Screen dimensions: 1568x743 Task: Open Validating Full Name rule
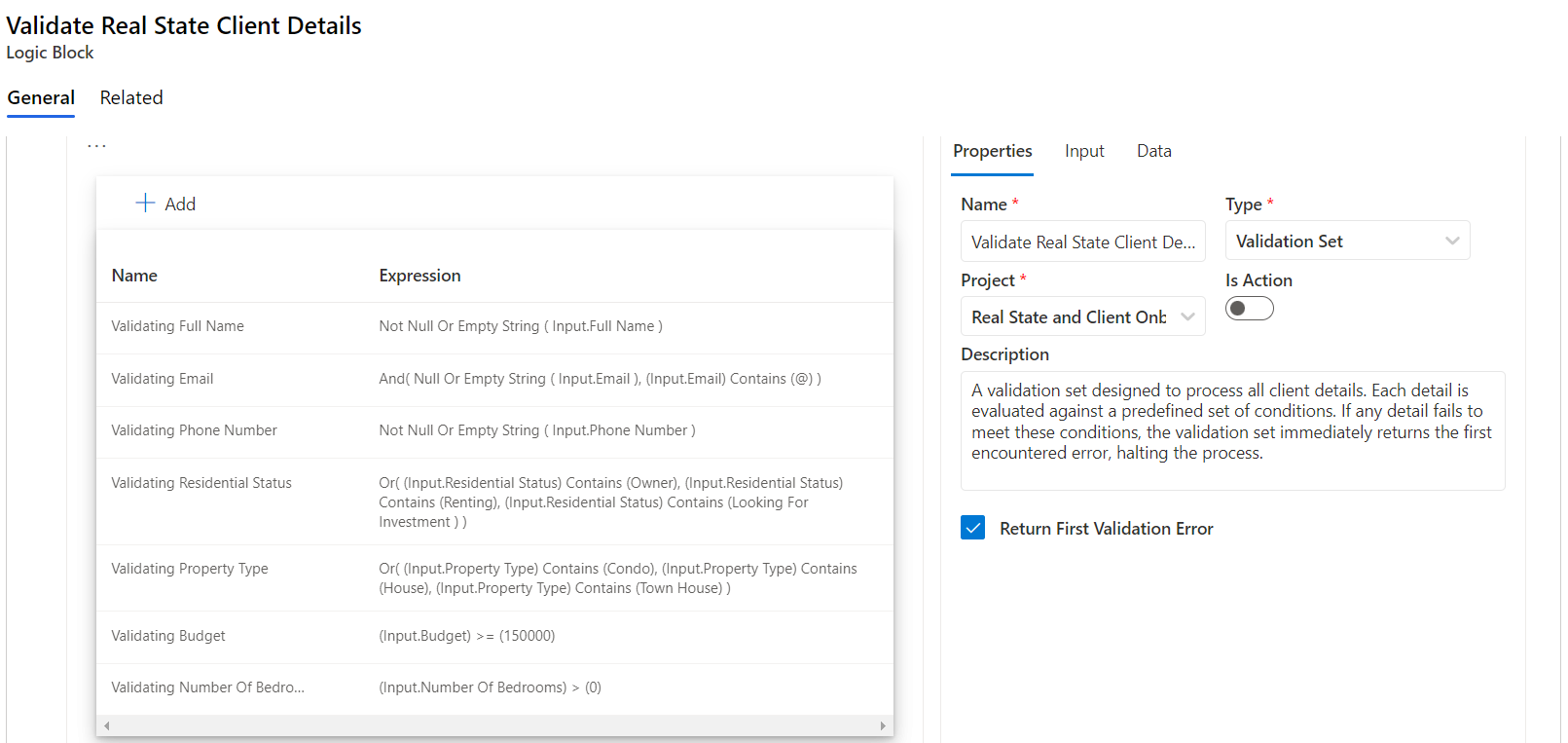pyautogui.click(x=177, y=326)
